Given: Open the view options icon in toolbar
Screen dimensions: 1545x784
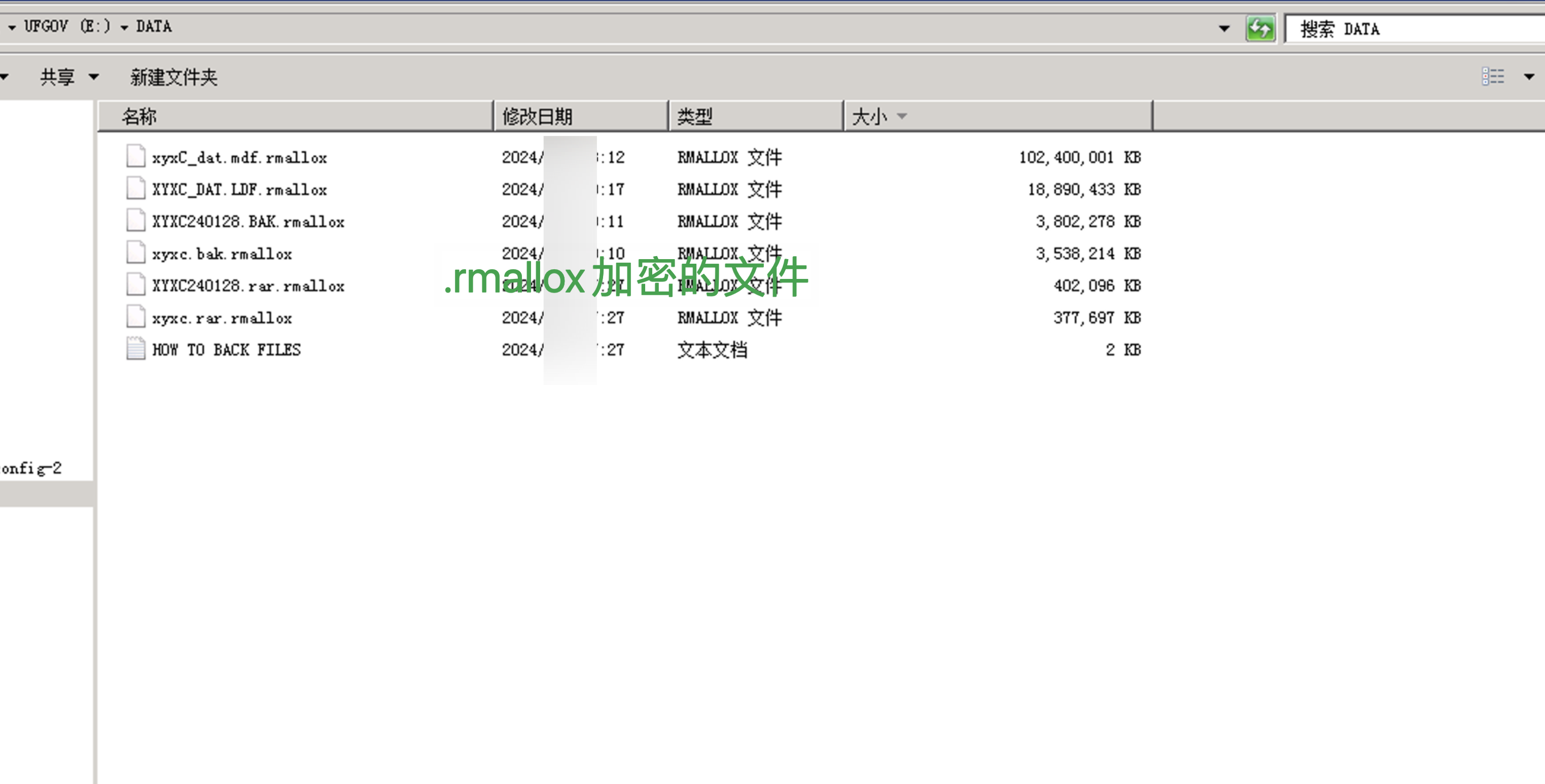Looking at the screenshot, I should (1493, 76).
